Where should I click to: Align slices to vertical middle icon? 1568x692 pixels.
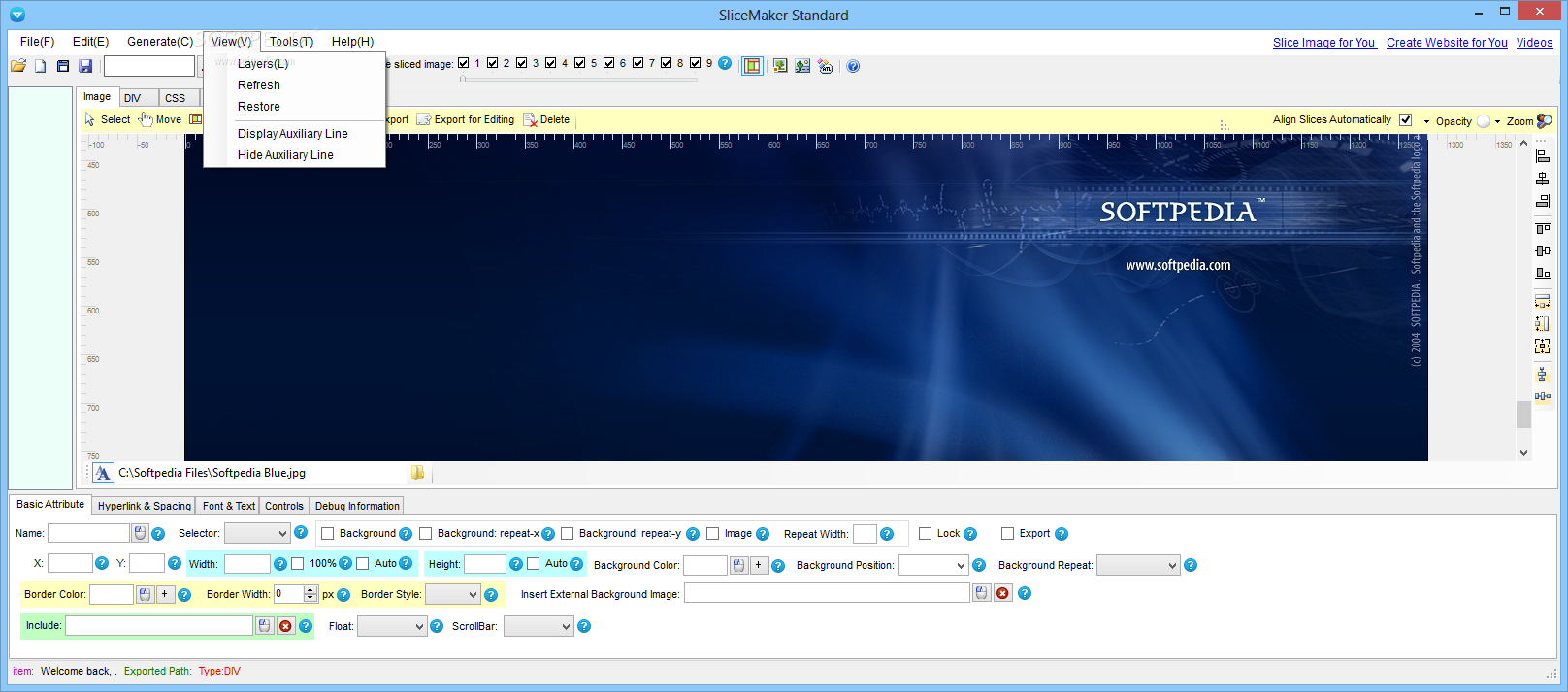(x=1543, y=250)
